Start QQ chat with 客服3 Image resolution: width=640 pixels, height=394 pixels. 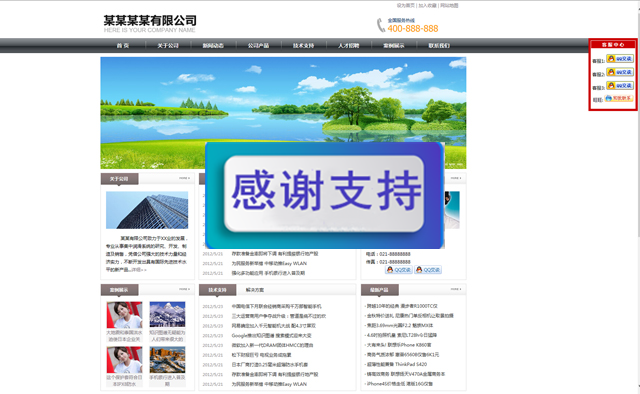620,86
